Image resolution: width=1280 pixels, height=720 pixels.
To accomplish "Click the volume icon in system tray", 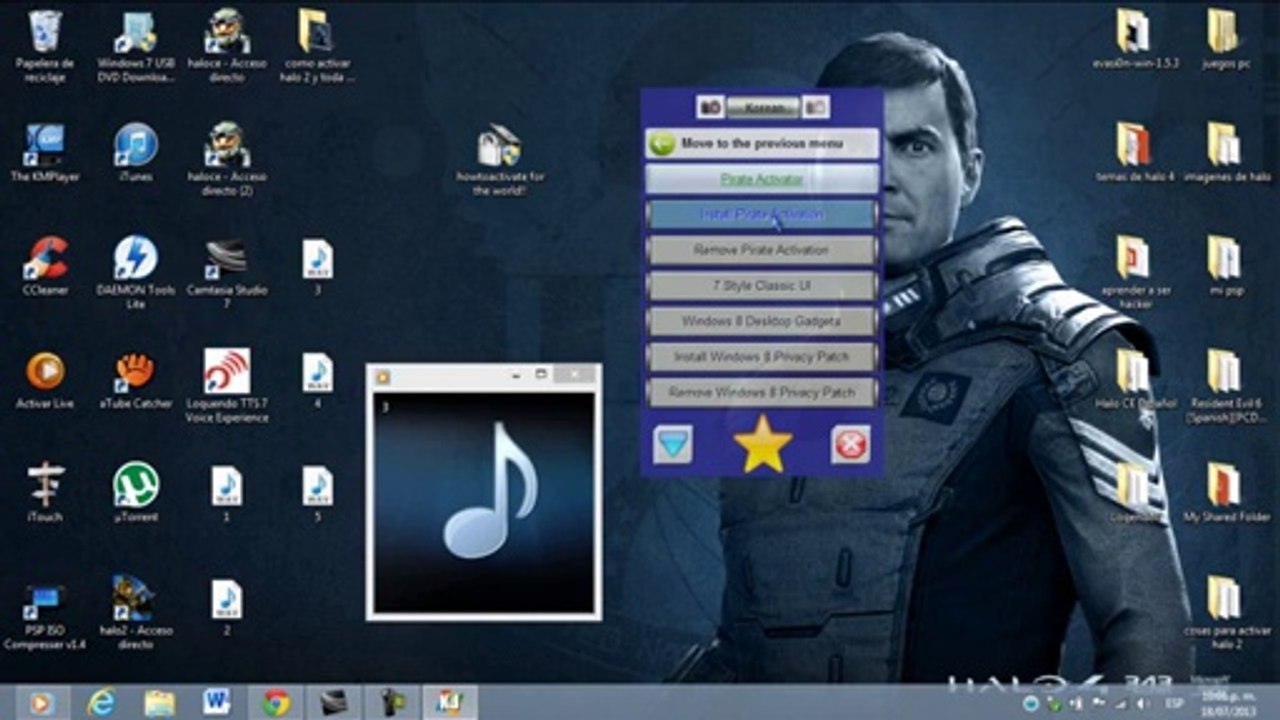I will click(x=1142, y=705).
